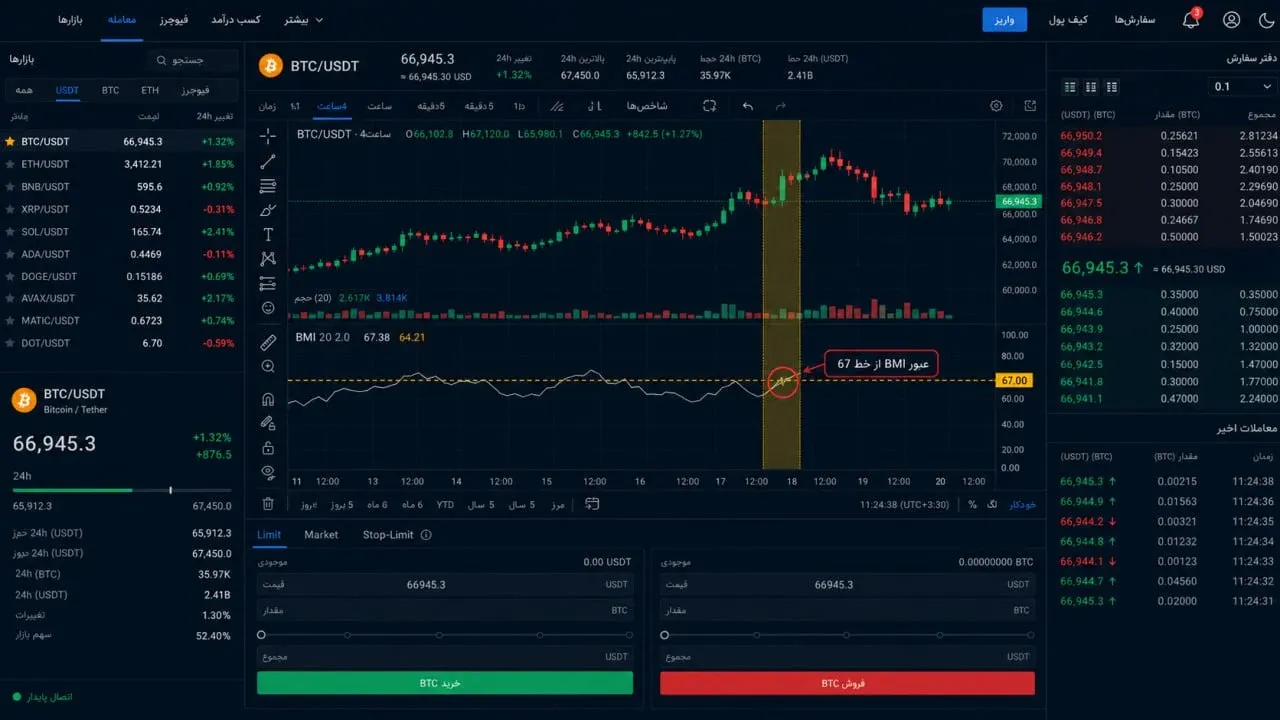Open the Fibonacci lines tool
Image resolution: width=1280 pixels, height=720 pixels.
pos(268,186)
